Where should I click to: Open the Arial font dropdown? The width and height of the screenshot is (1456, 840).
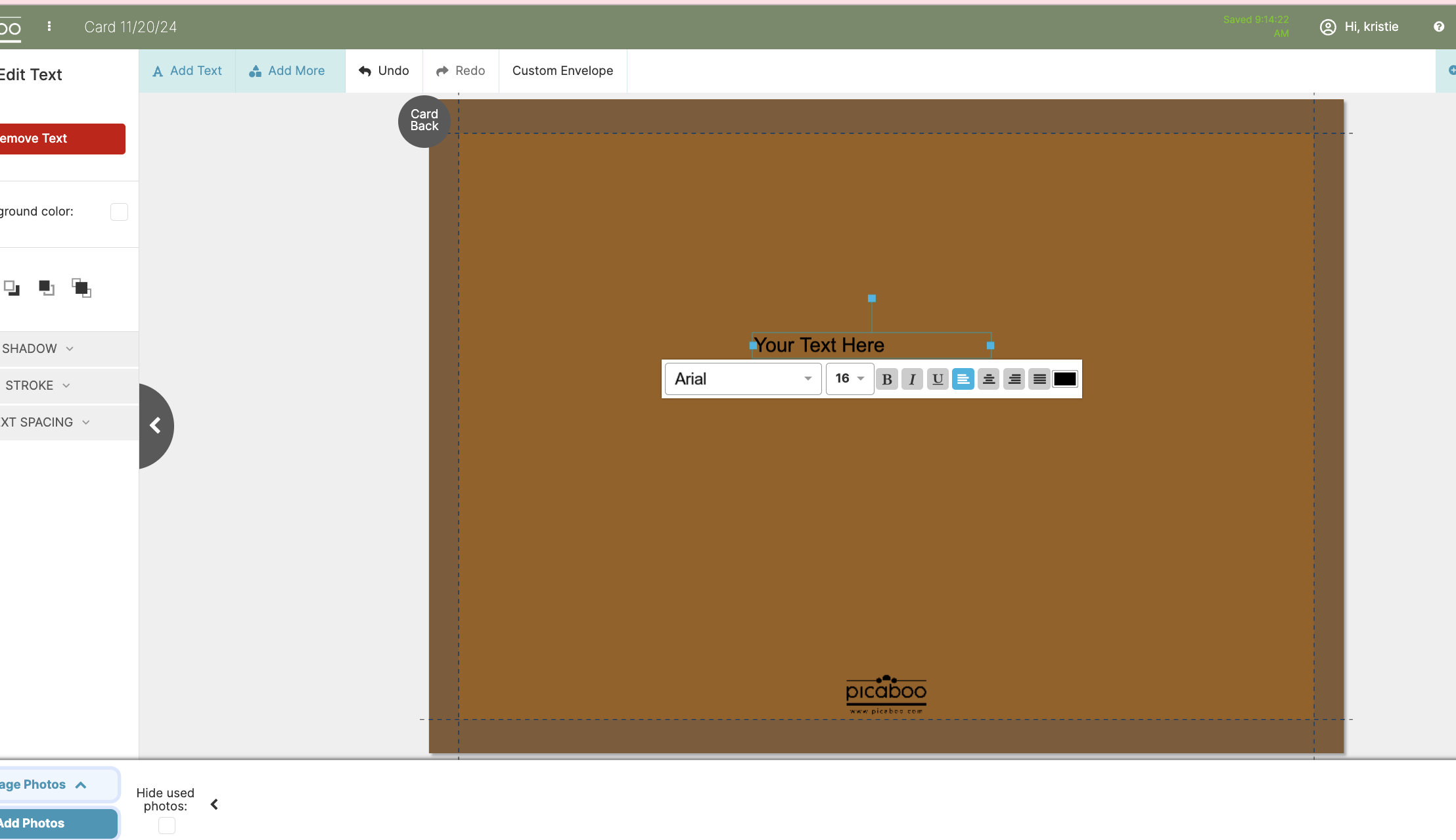[x=743, y=379]
